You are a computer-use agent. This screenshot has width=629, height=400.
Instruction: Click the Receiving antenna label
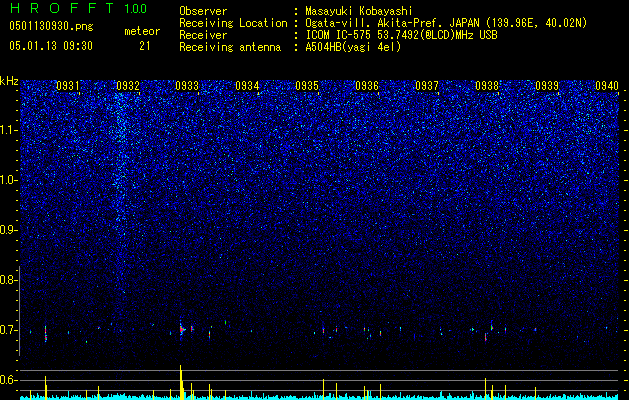pos(230,47)
